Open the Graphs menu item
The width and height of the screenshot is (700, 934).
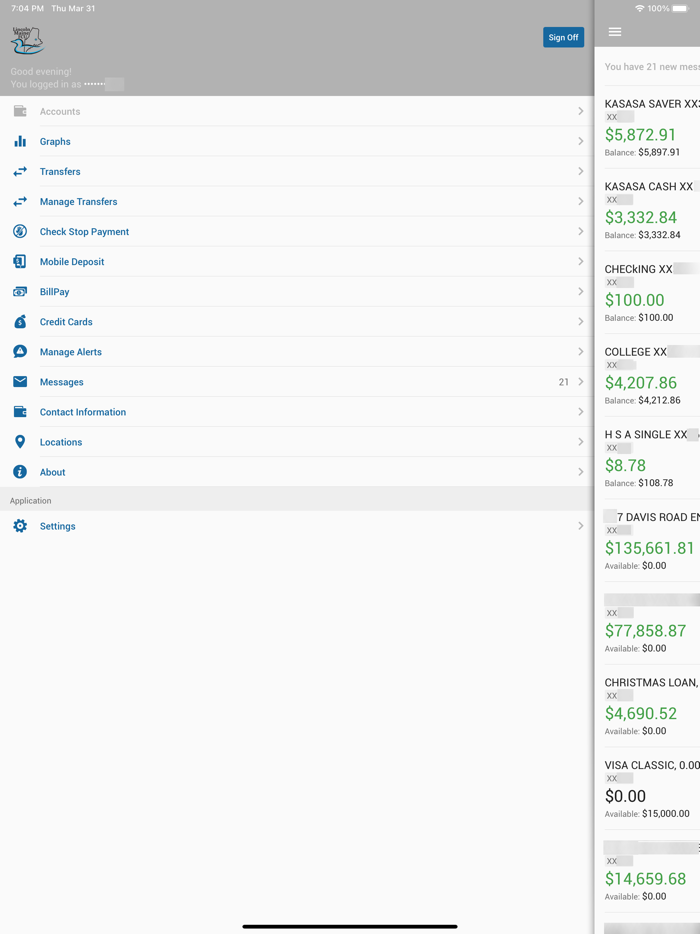coord(297,141)
